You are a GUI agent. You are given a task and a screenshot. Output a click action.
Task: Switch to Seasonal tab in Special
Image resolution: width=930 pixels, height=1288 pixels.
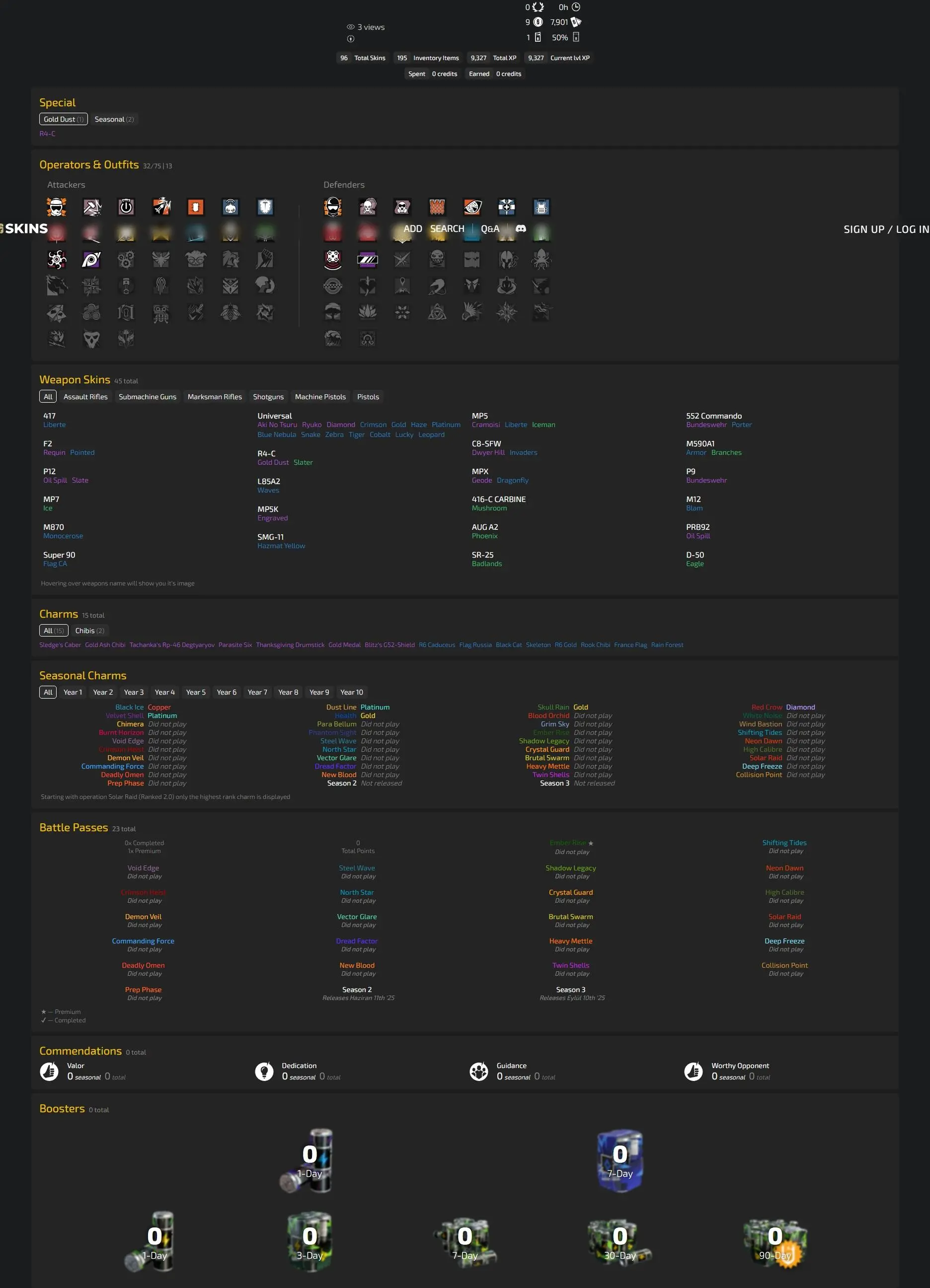point(114,119)
